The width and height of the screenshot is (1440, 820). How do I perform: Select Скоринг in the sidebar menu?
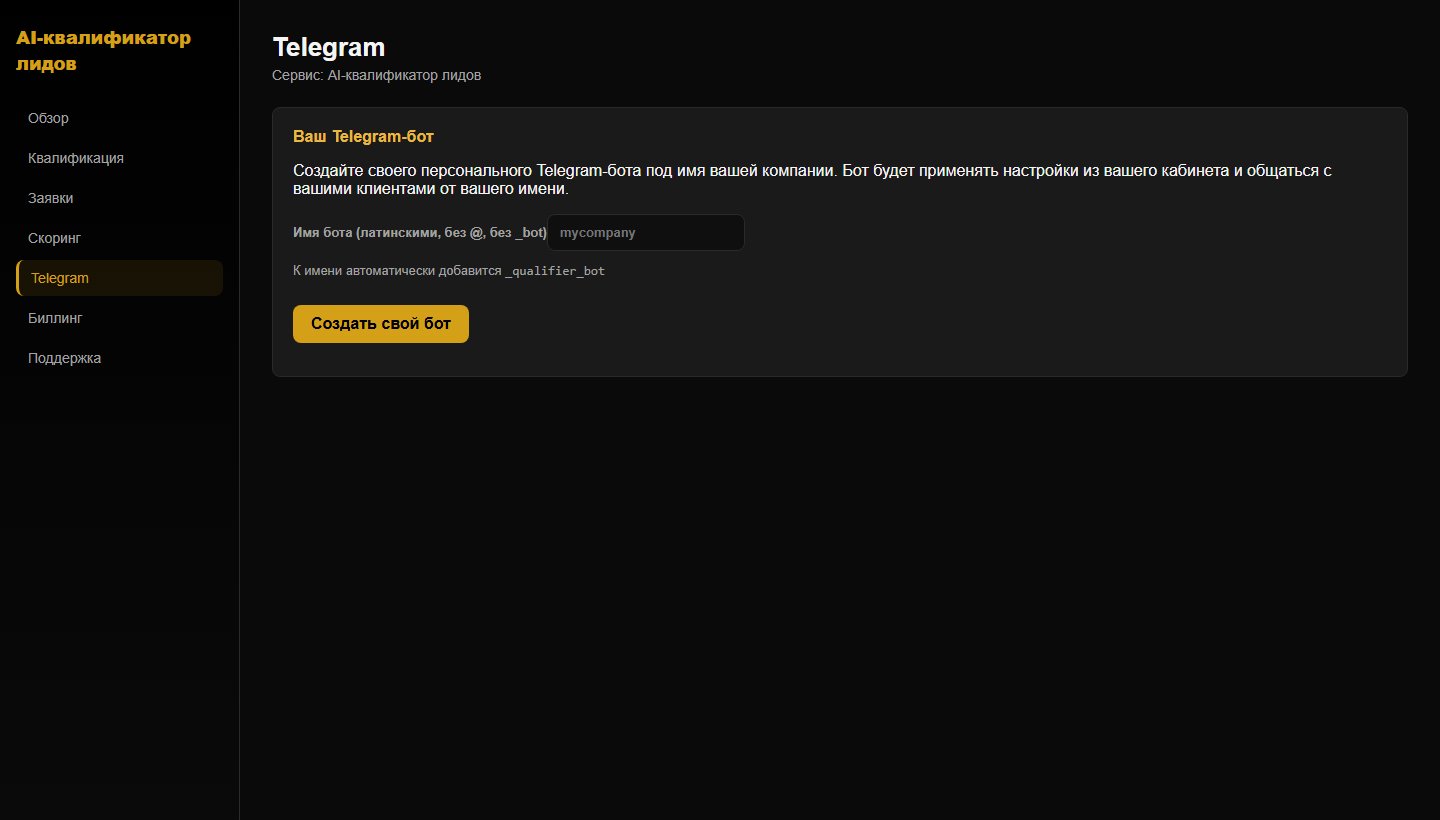(119, 238)
